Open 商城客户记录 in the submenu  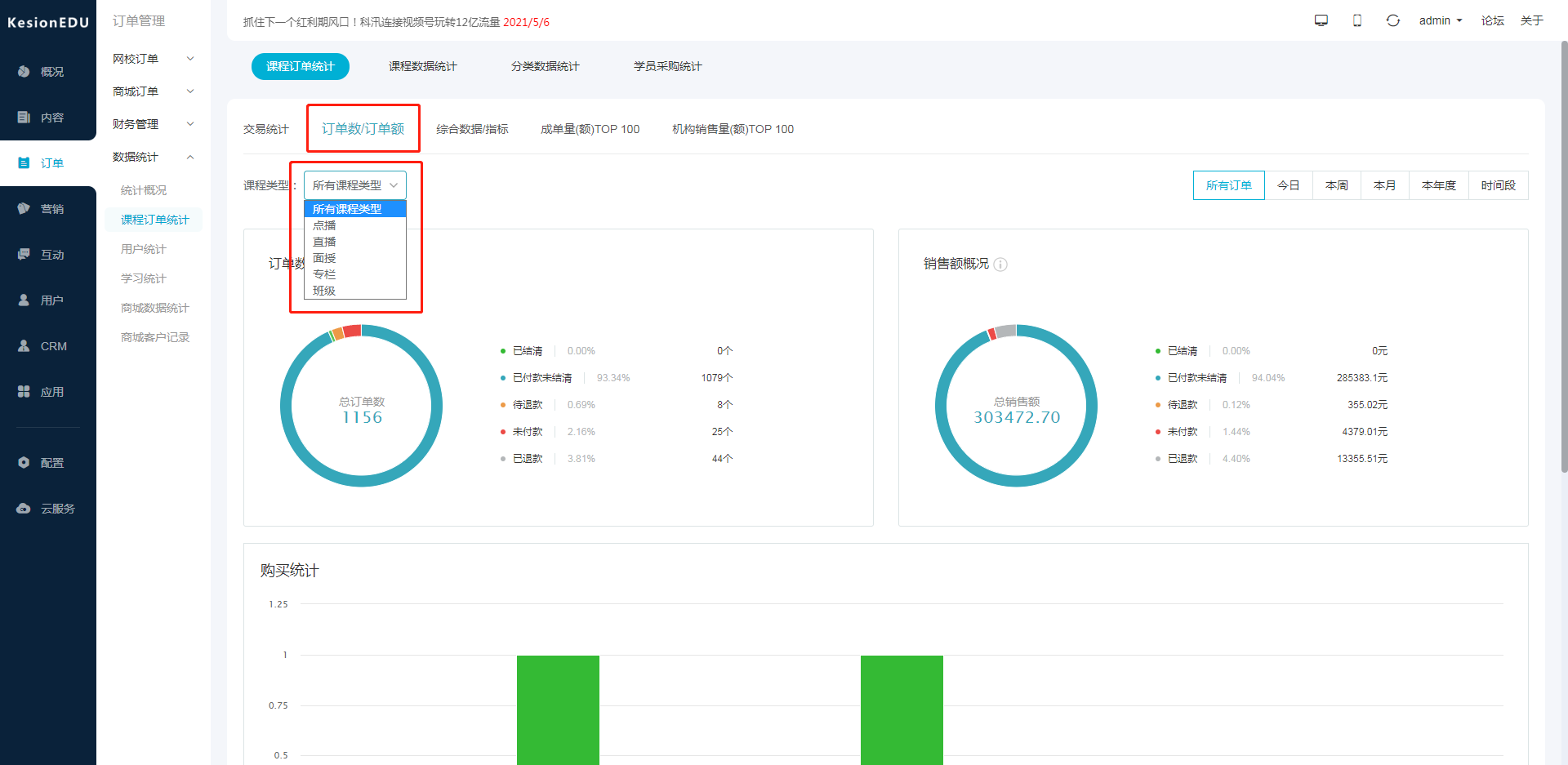[x=154, y=337]
